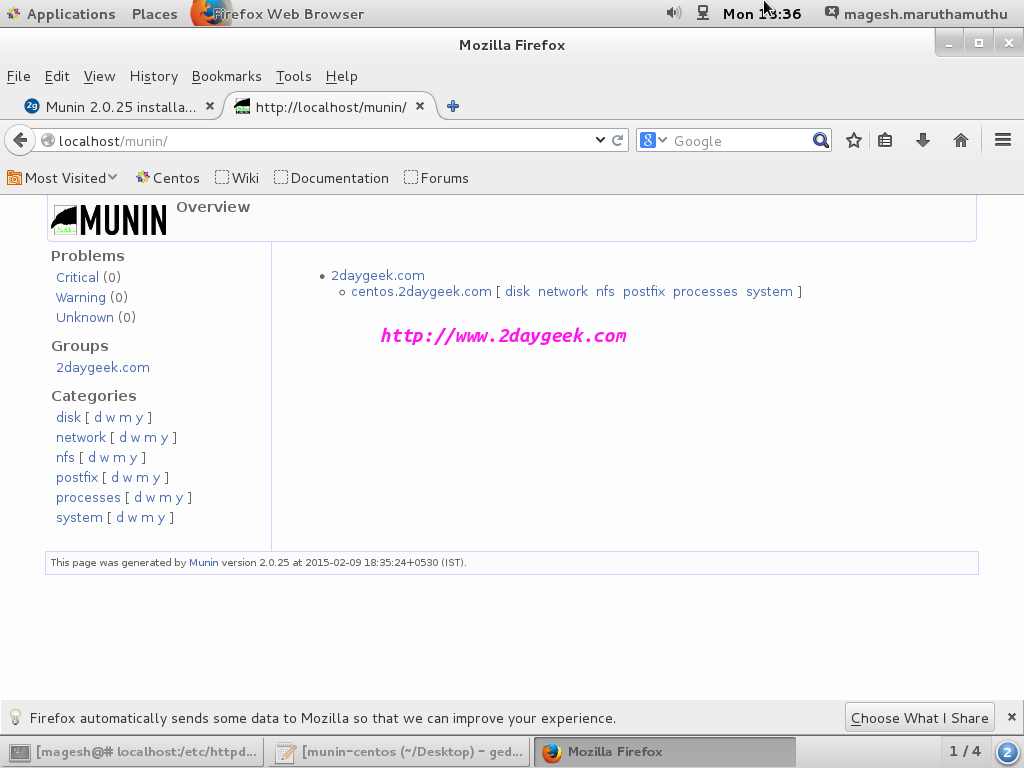Viewport: 1024px width, 768px height.
Task: Expand the URL bar history dropdown
Action: pos(600,140)
